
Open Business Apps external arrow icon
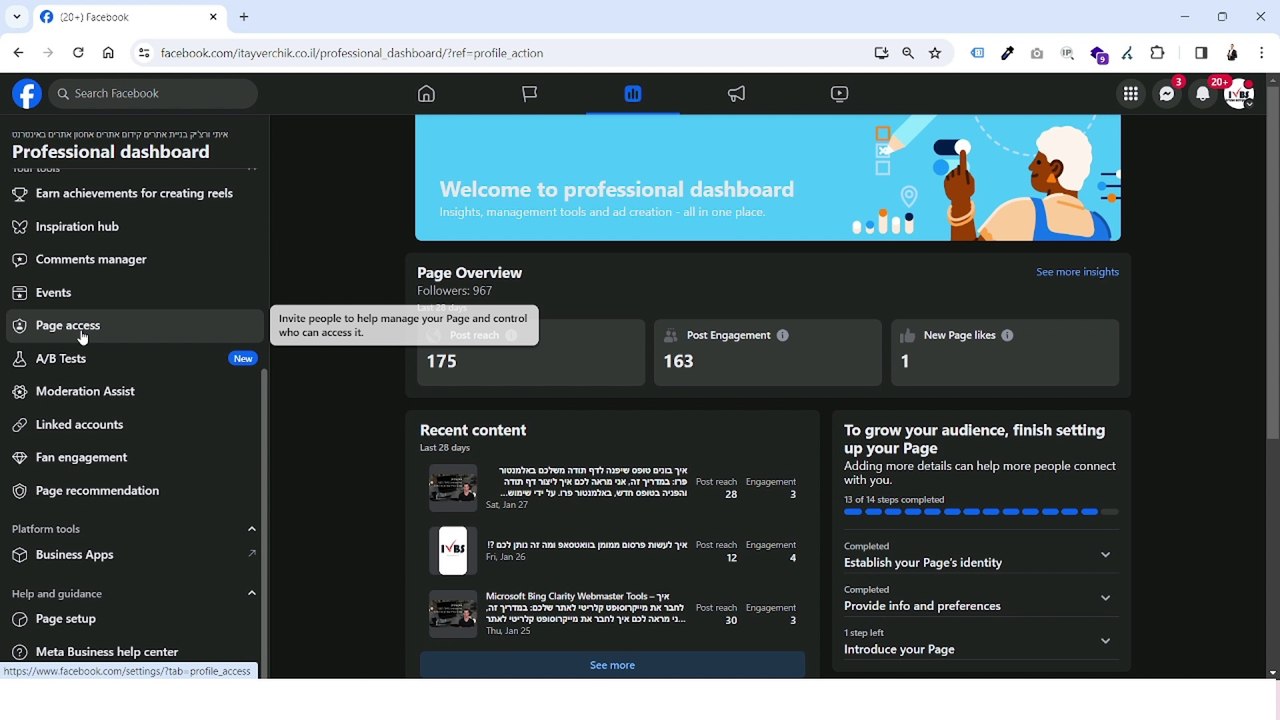(252, 553)
